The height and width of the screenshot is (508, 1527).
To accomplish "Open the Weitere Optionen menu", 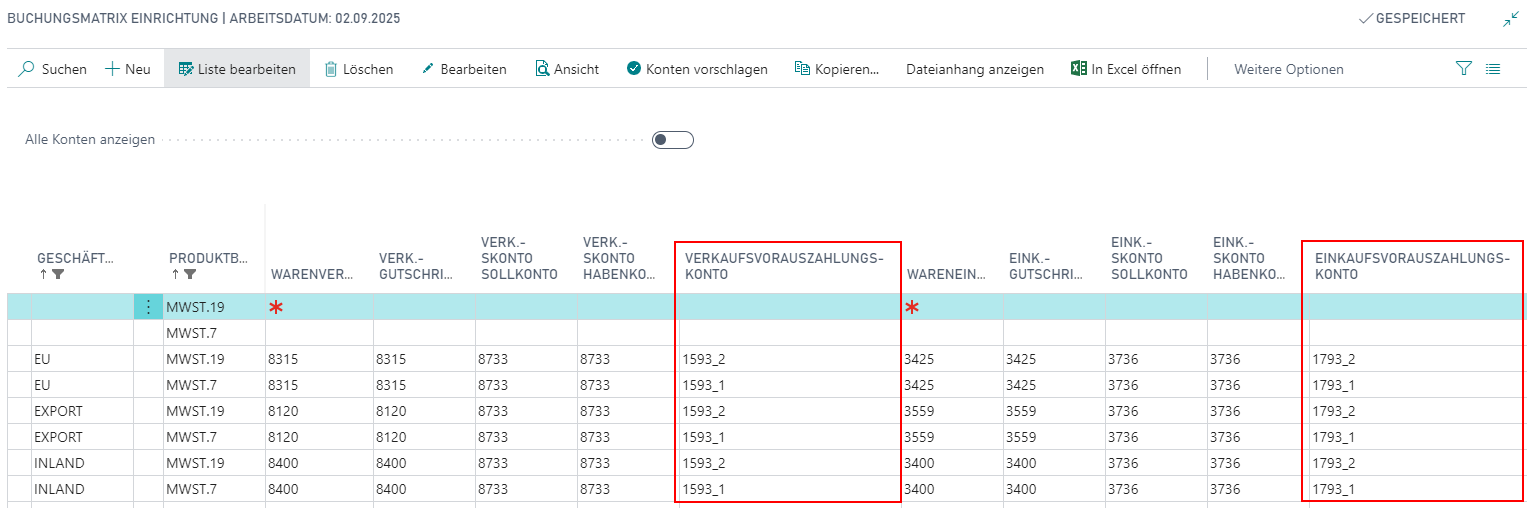I will [x=1288, y=69].
